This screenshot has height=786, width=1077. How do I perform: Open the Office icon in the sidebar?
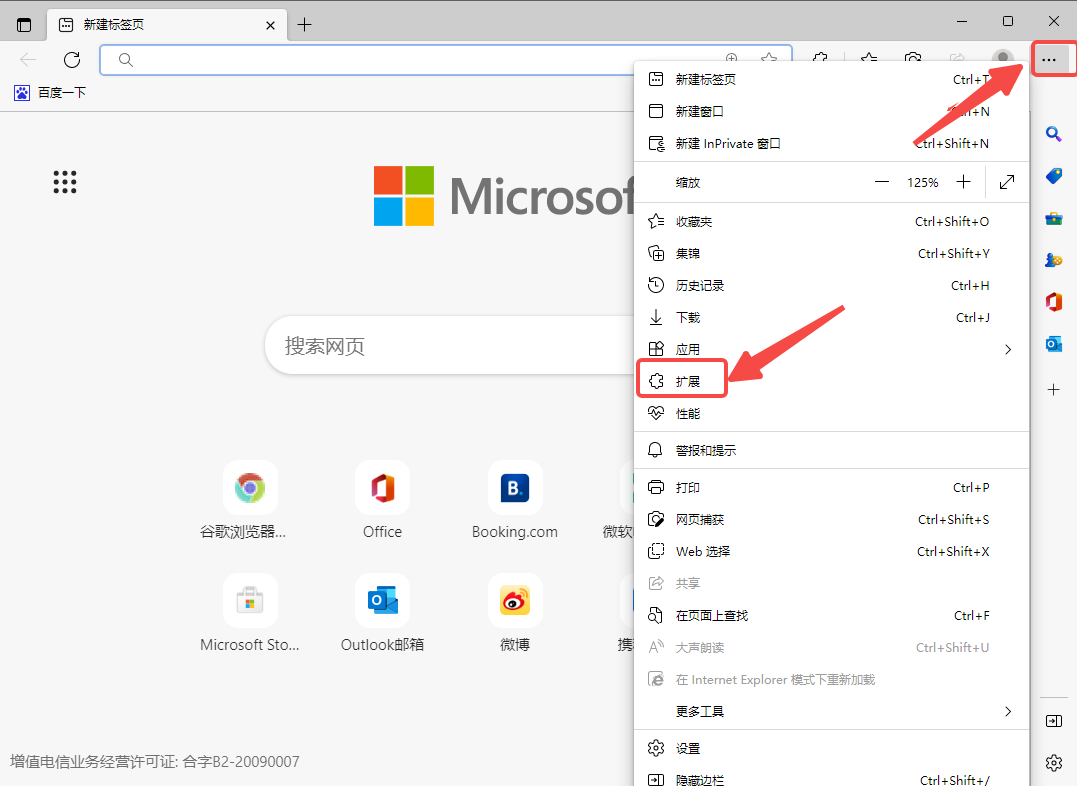[x=1053, y=301]
